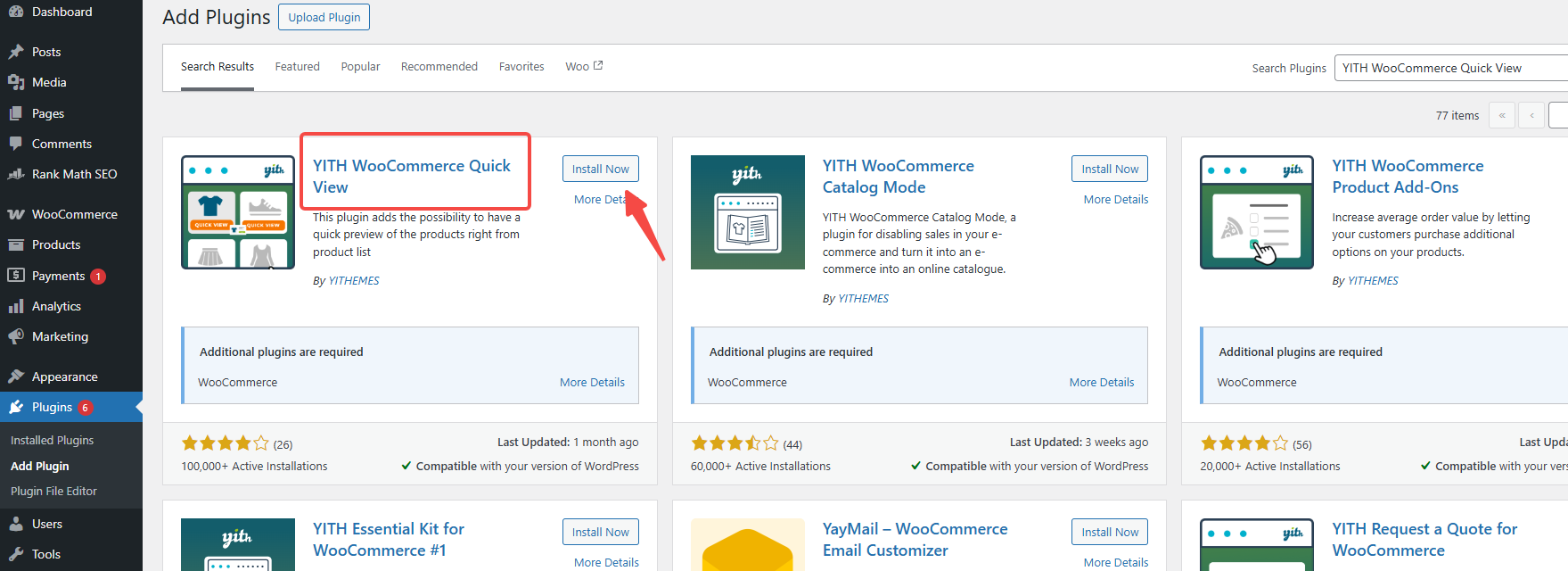Install YITH WooCommerce Quick View plugin
Screen dimensions: 1568x571
tap(600, 169)
